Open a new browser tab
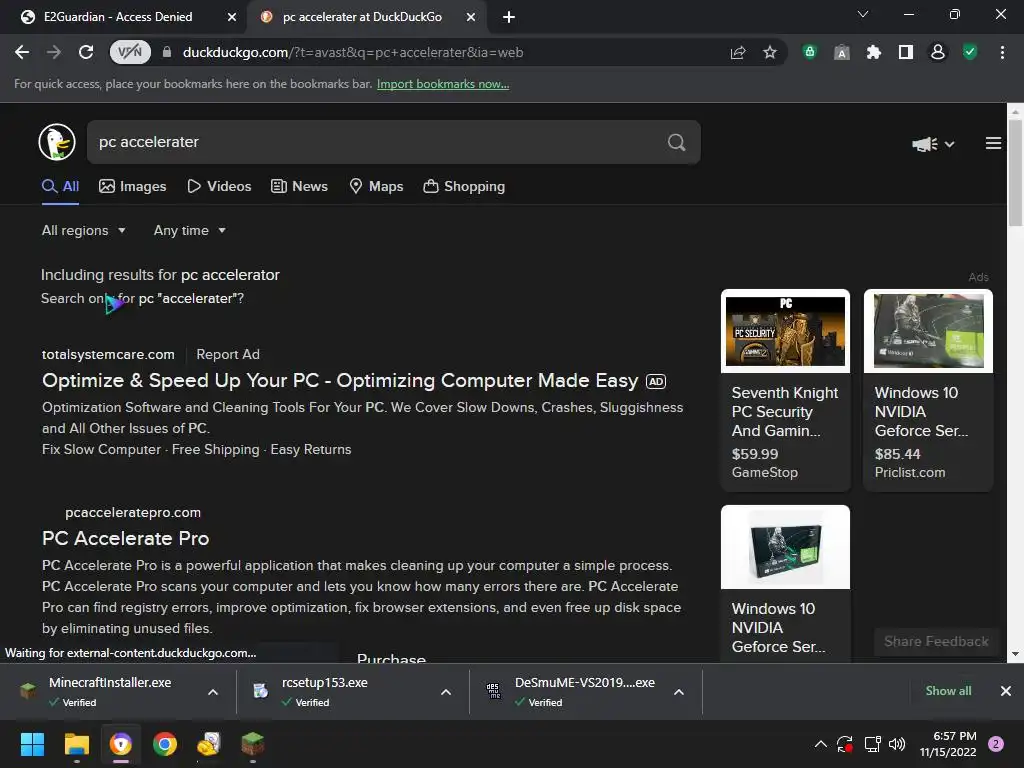This screenshot has height=768, width=1024. coord(509,17)
